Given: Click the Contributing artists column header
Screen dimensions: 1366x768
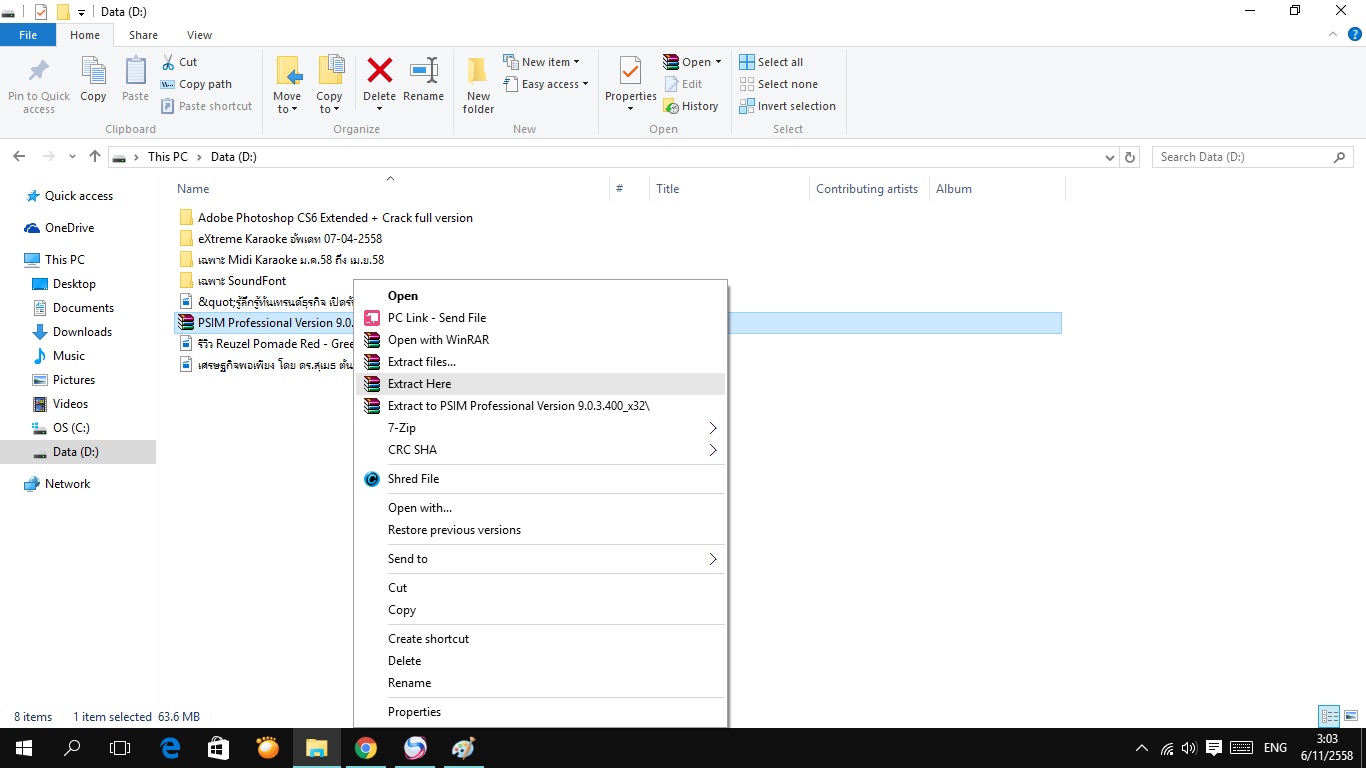Looking at the screenshot, I should (867, 189).
